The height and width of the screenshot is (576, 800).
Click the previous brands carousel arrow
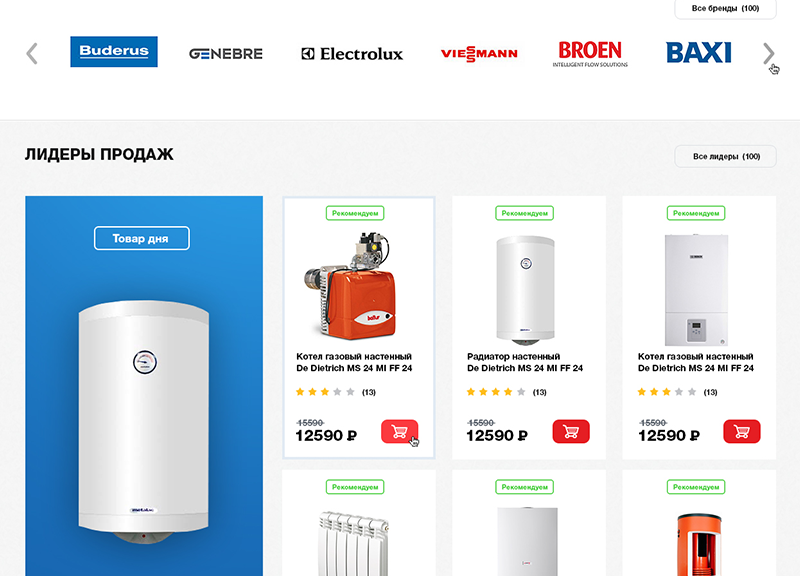tap(32, 54)
